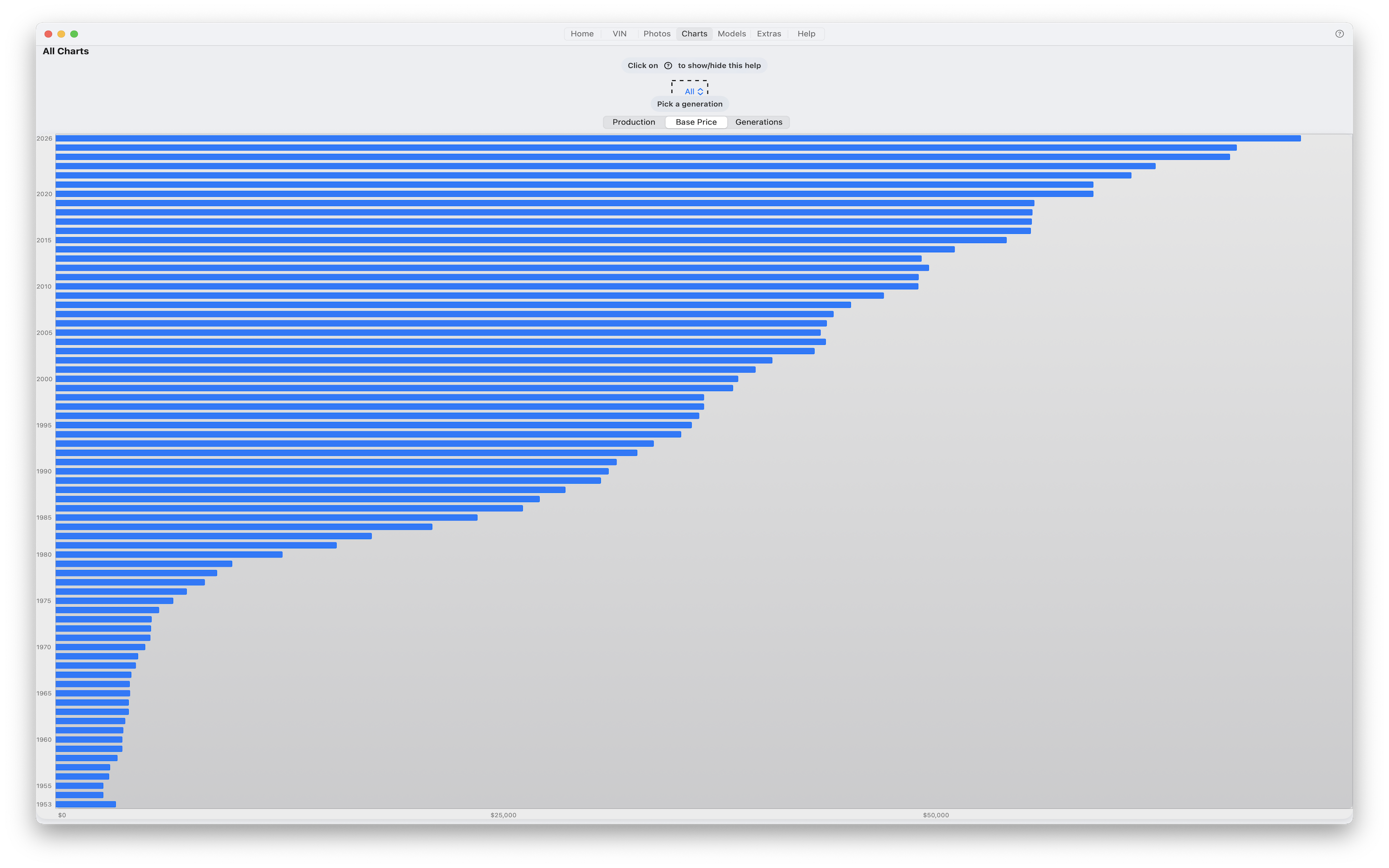Click the yellow minimize window button
Screen dimensions: 1389x868
(x=61, y=34)
